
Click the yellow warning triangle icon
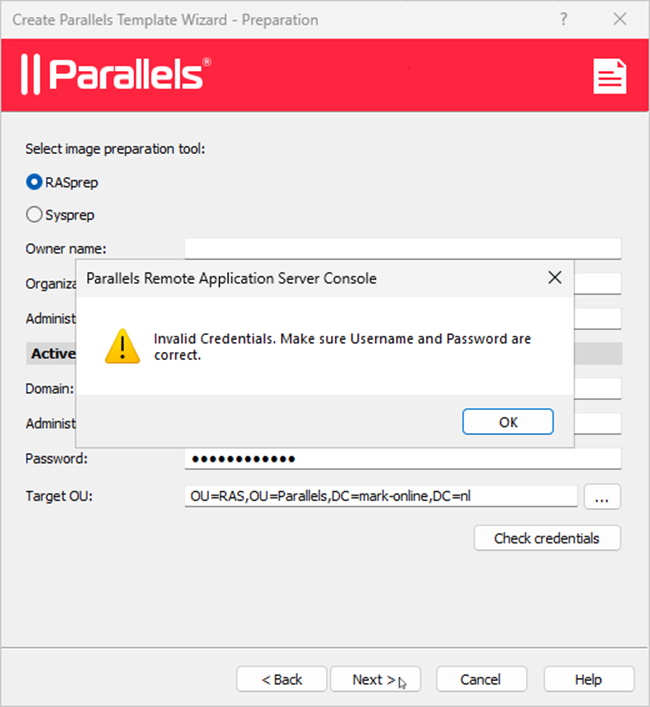pos(122,346)
